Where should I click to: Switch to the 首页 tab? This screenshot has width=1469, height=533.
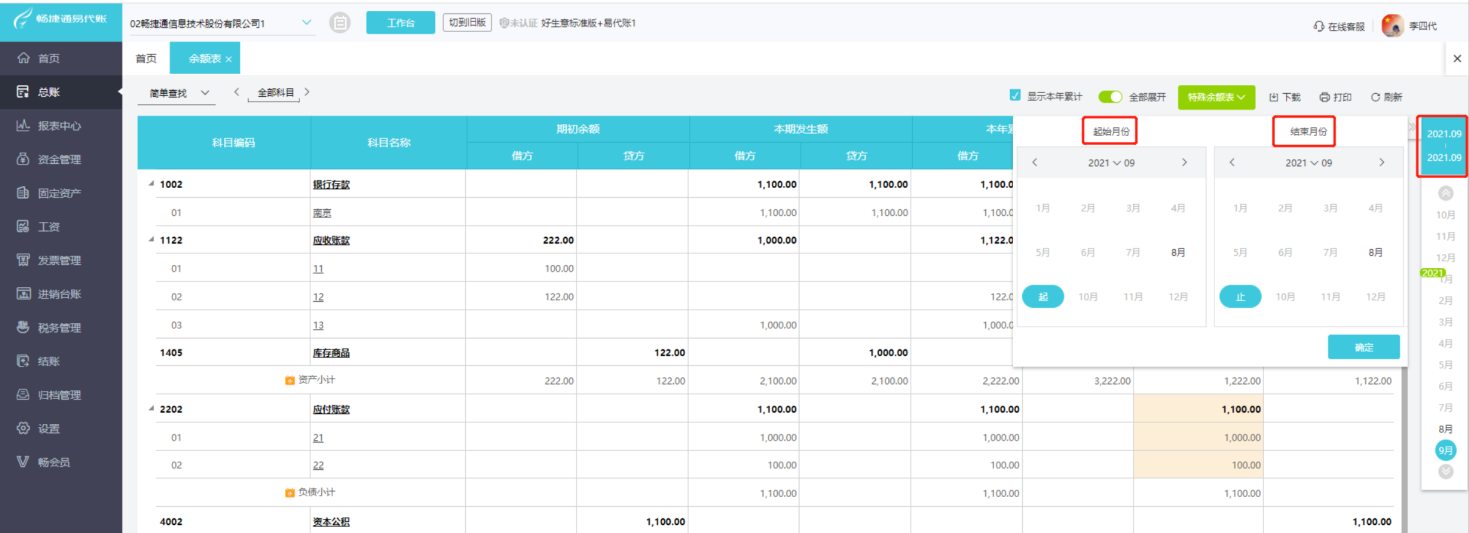coord(146,59)
